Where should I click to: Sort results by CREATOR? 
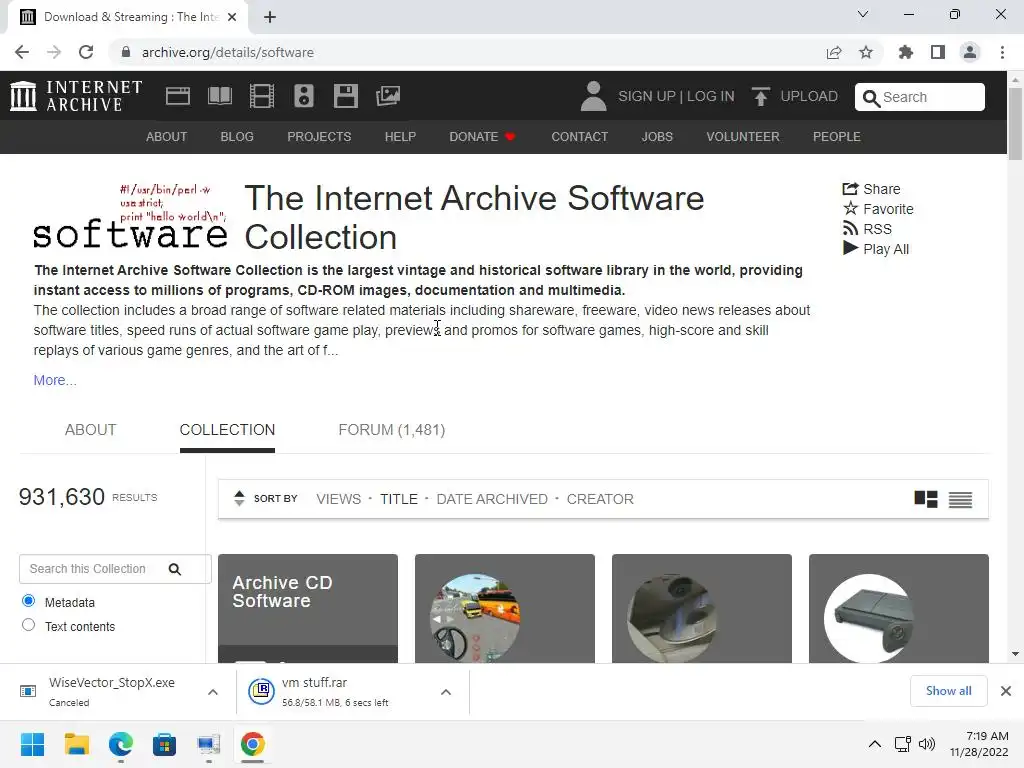600,499
